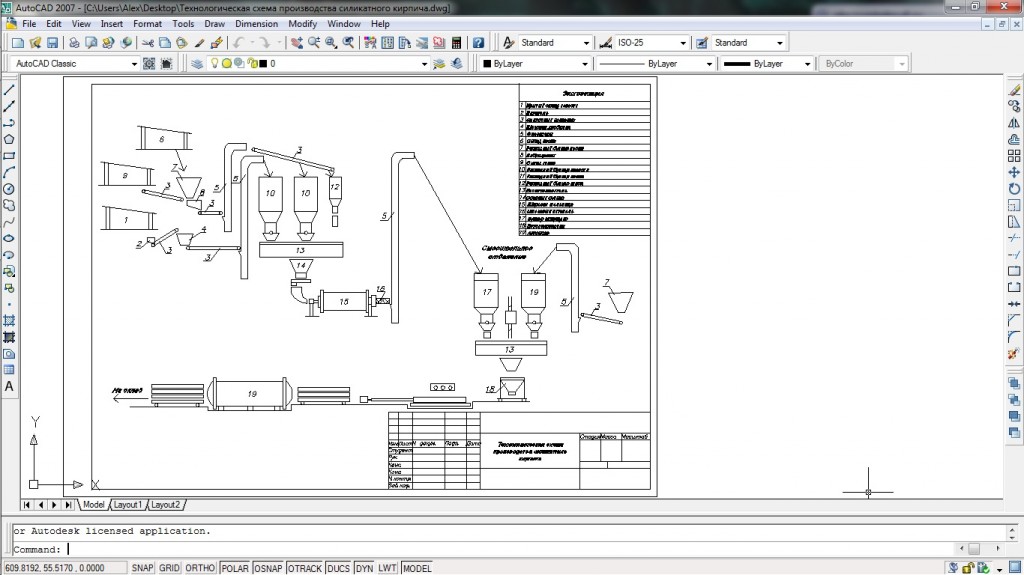
Task: Open the Modify menu
Action: pos(302,24)
